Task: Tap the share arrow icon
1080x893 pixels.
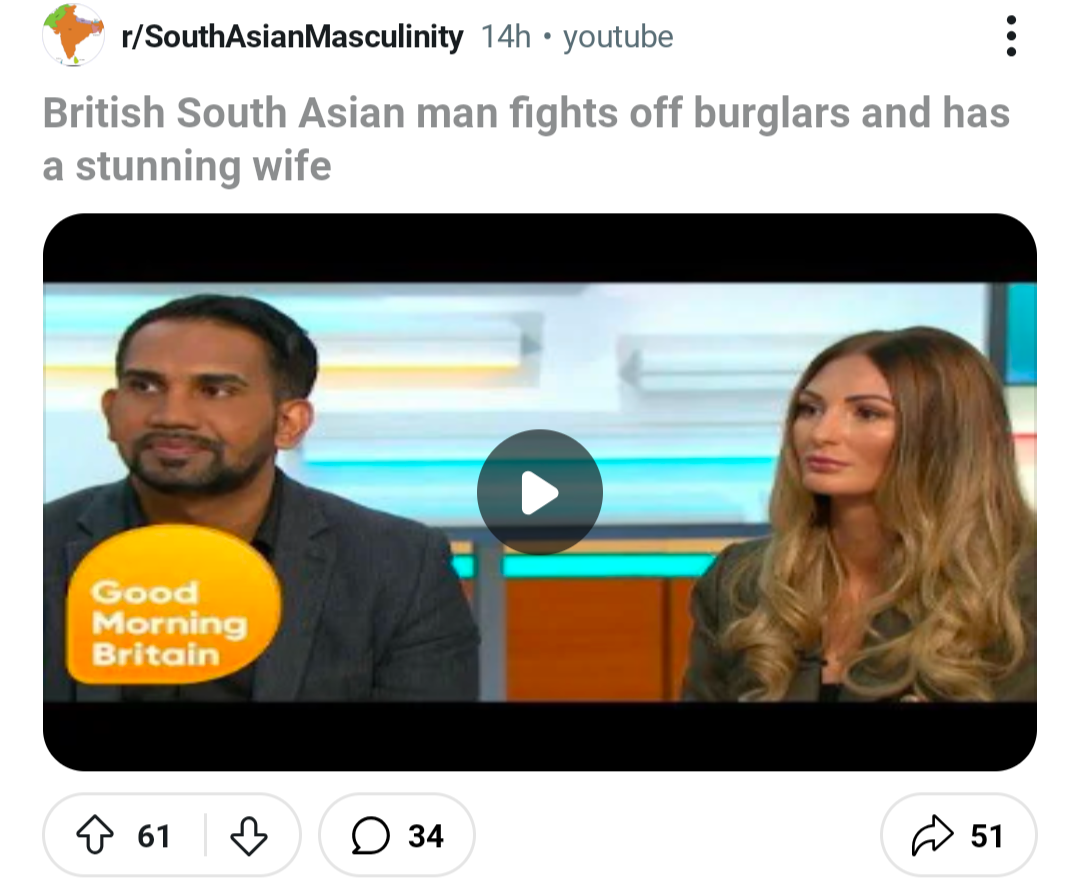Action: (x=932, y=834)
